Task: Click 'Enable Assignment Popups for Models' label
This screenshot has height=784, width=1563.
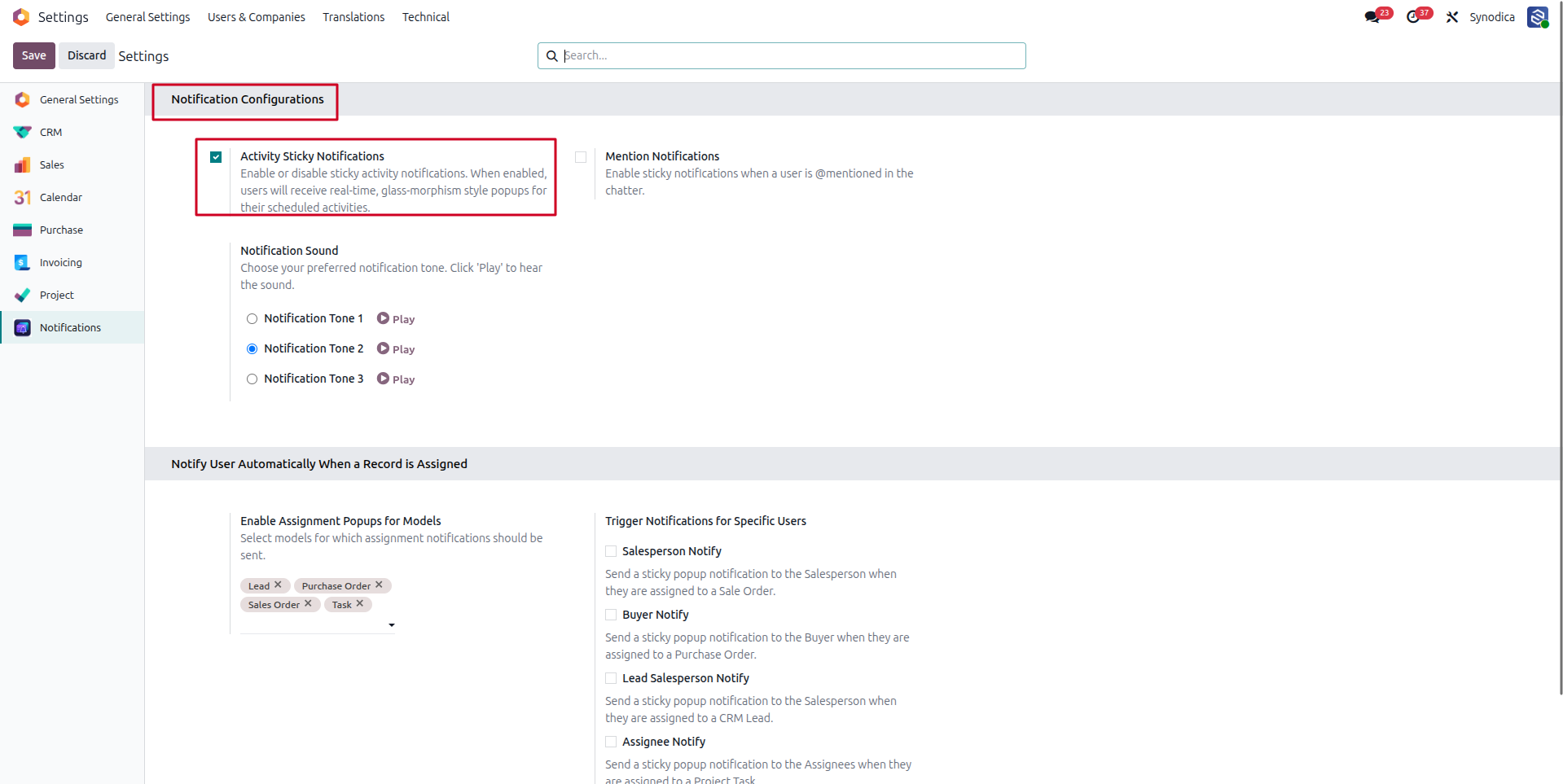Action: click(x=340, y=521)
